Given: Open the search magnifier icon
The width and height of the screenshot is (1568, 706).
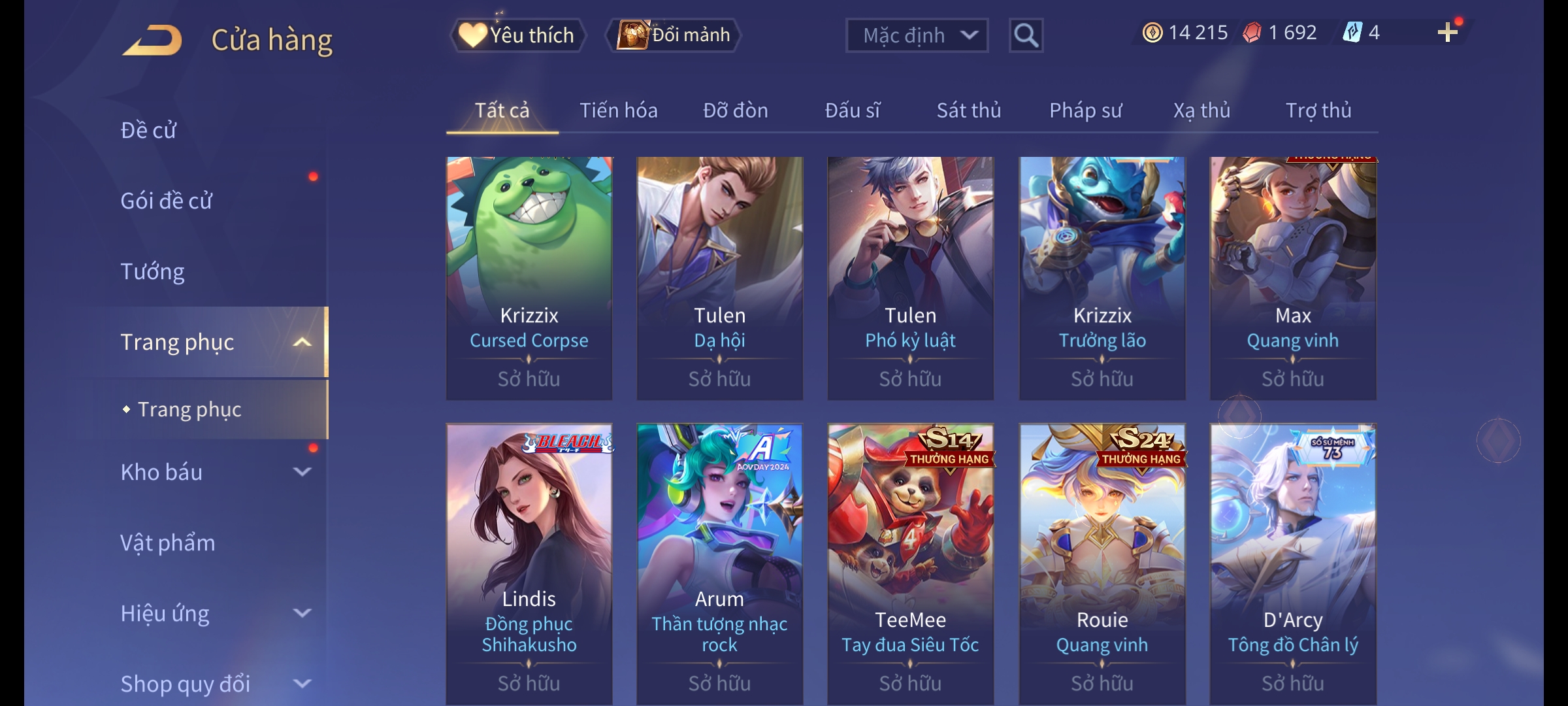Looking at the screenshot, I should pyautogui.click(x=1026, y=35).
